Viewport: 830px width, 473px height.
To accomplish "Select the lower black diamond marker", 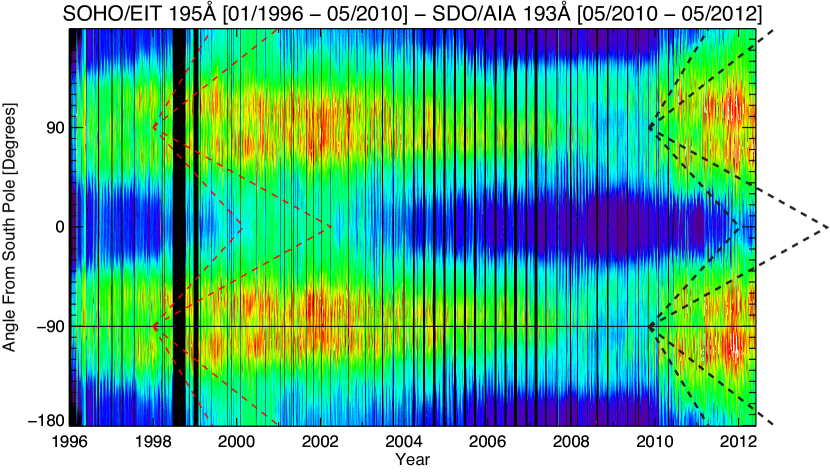I will 651,326.
